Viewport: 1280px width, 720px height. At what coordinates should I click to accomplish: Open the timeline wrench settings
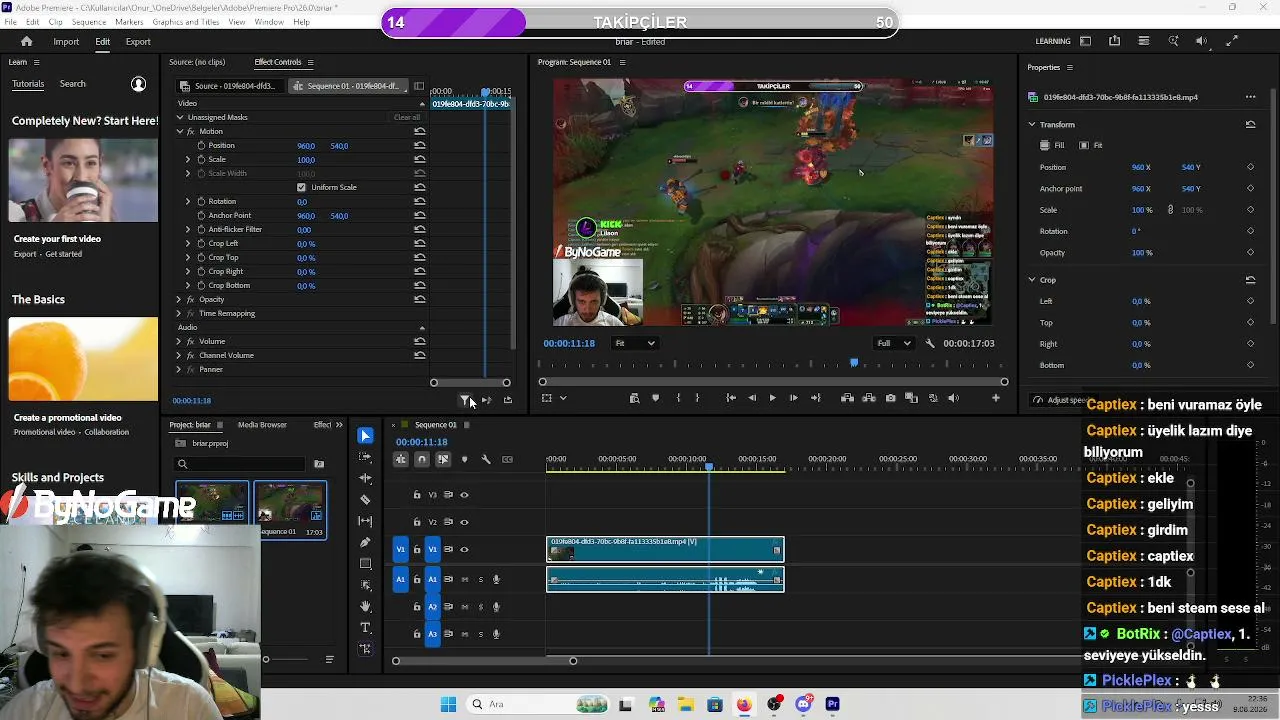(x=486, y=459)
